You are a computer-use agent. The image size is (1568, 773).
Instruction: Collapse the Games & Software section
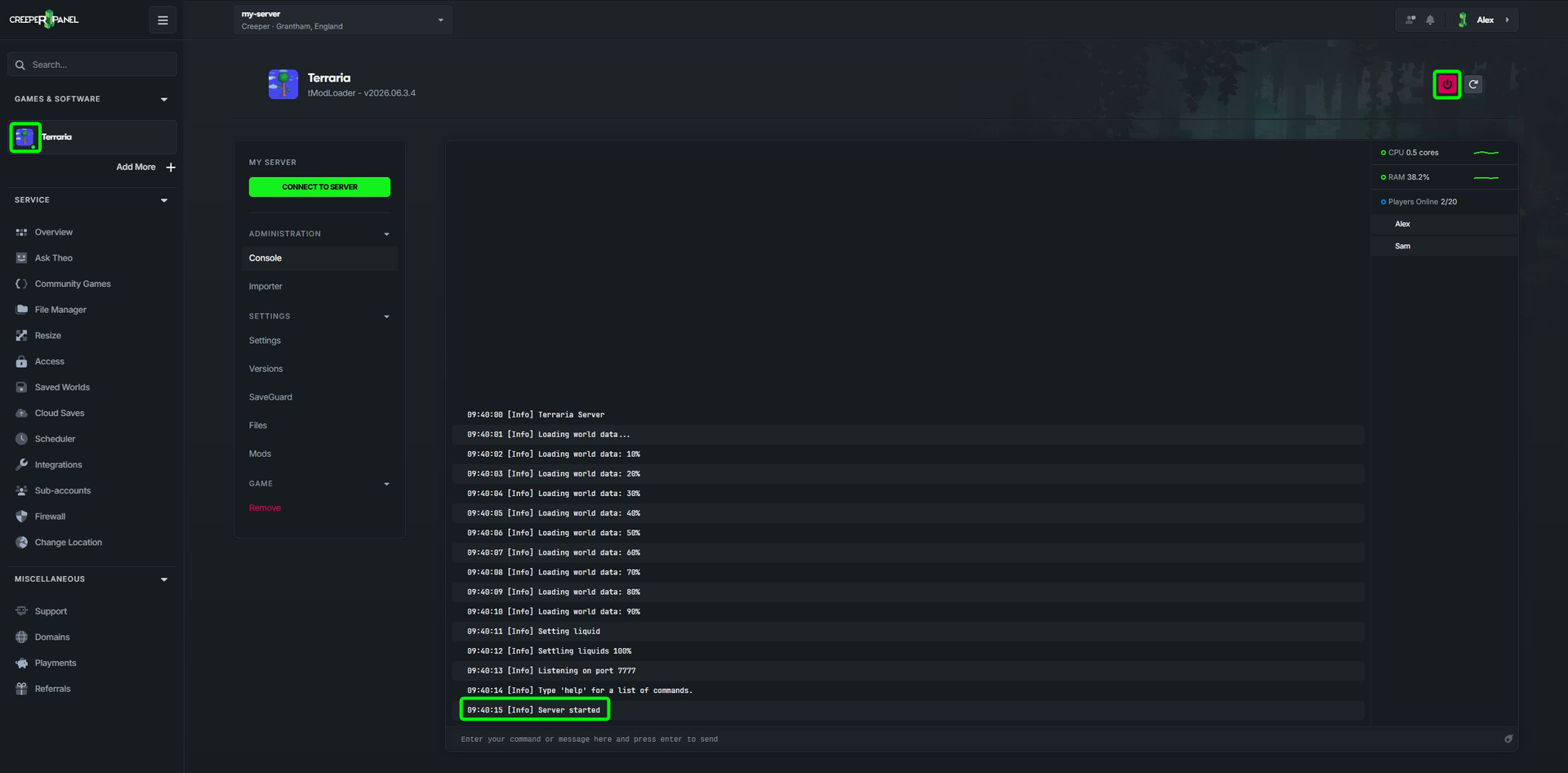click(x=164, y=100)
